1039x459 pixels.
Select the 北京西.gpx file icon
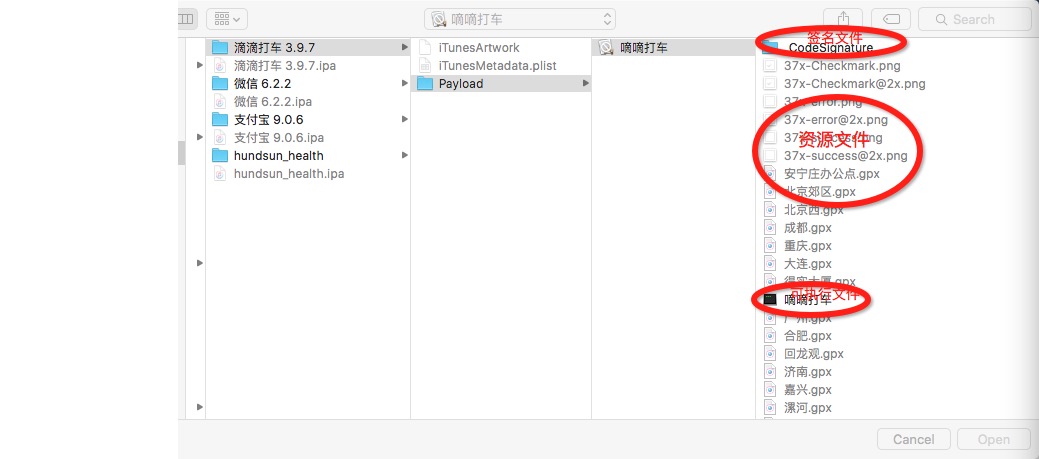click(x=770, y=210)
